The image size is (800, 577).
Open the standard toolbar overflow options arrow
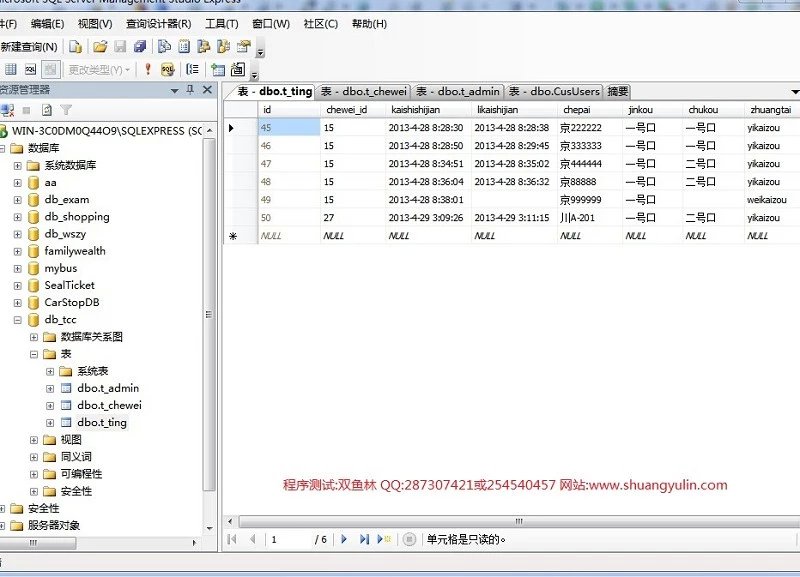point(260,52)
